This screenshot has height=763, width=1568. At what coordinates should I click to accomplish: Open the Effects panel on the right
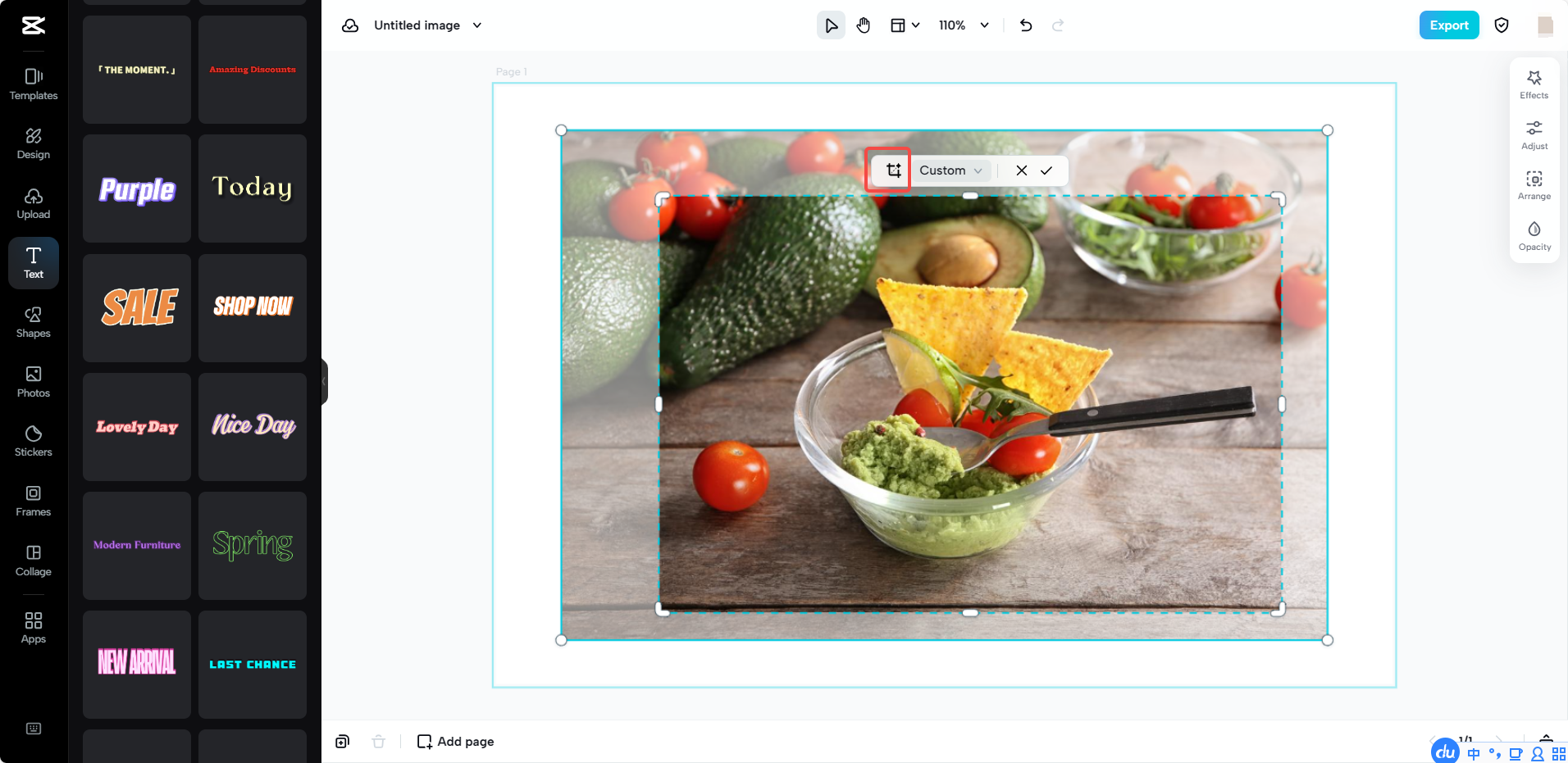pyautogui.click(x=1534, y=84)
